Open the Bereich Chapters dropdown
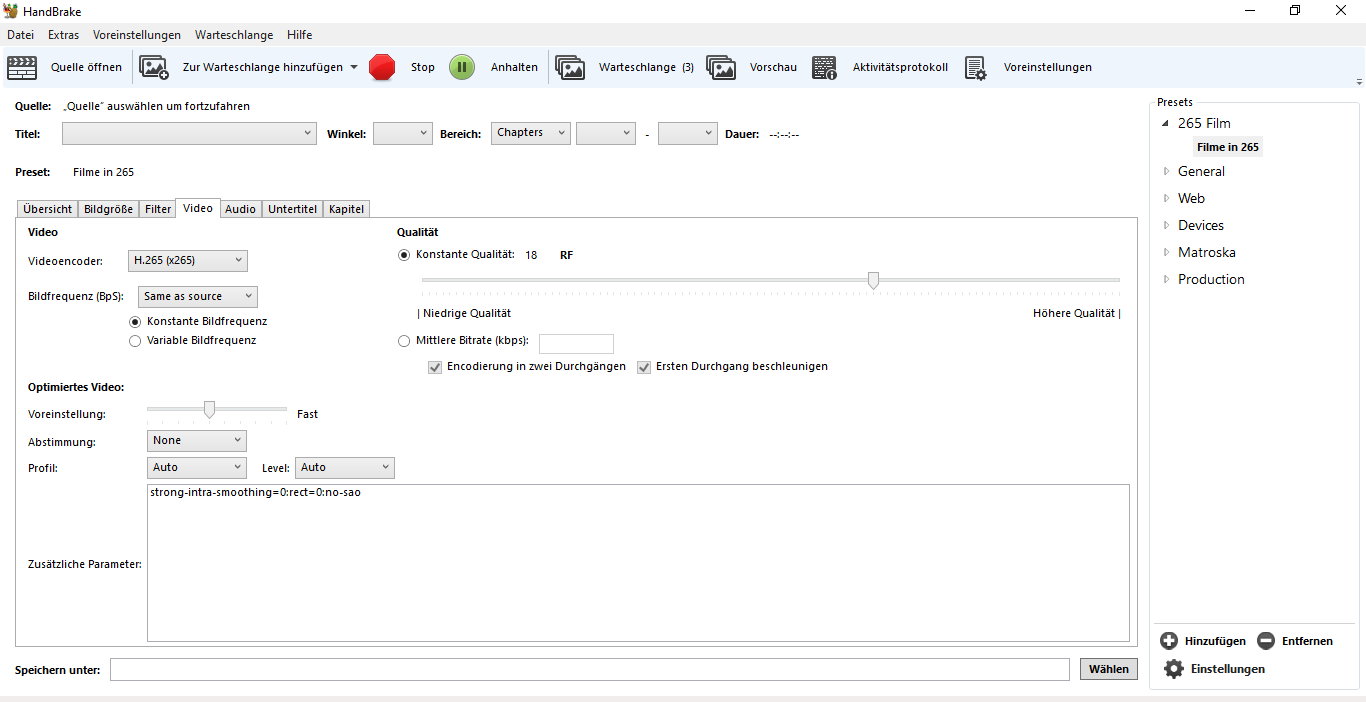This screenshot has height=702, width=1366. coord(531,133)
